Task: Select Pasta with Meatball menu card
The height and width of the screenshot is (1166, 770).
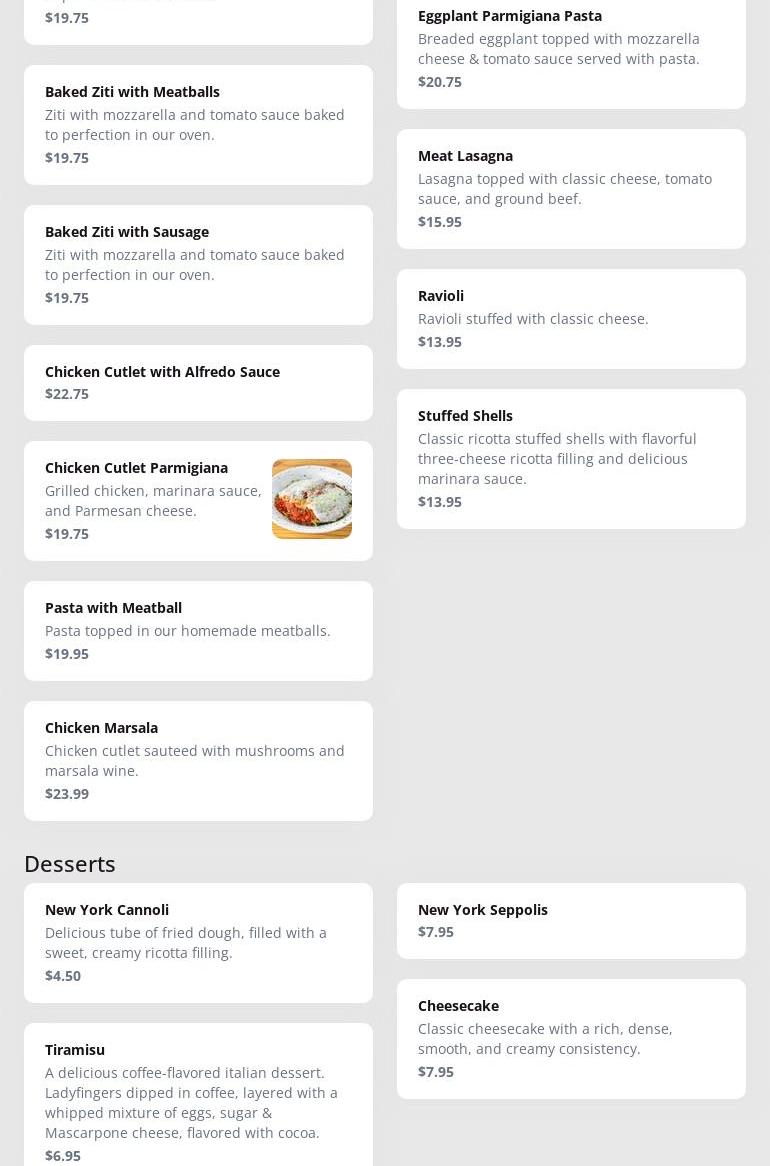Action: point(199,631)
